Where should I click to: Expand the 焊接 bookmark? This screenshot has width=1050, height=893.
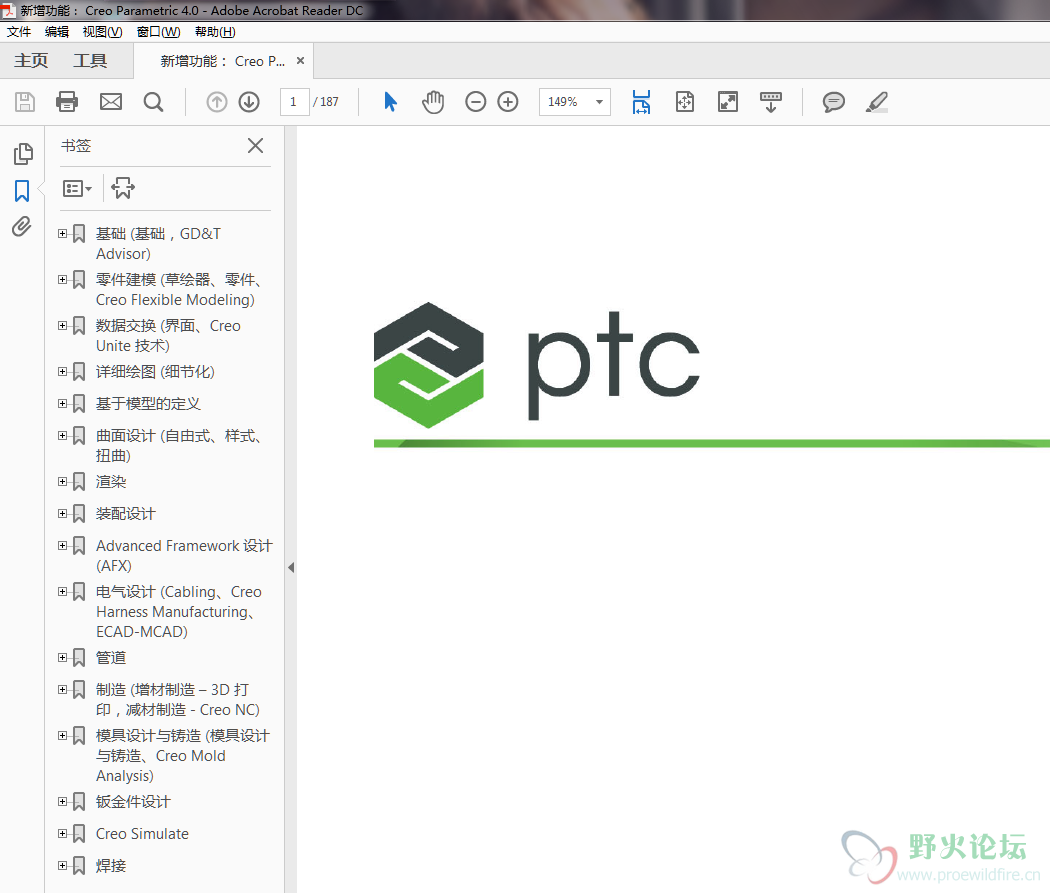point(62,866)
